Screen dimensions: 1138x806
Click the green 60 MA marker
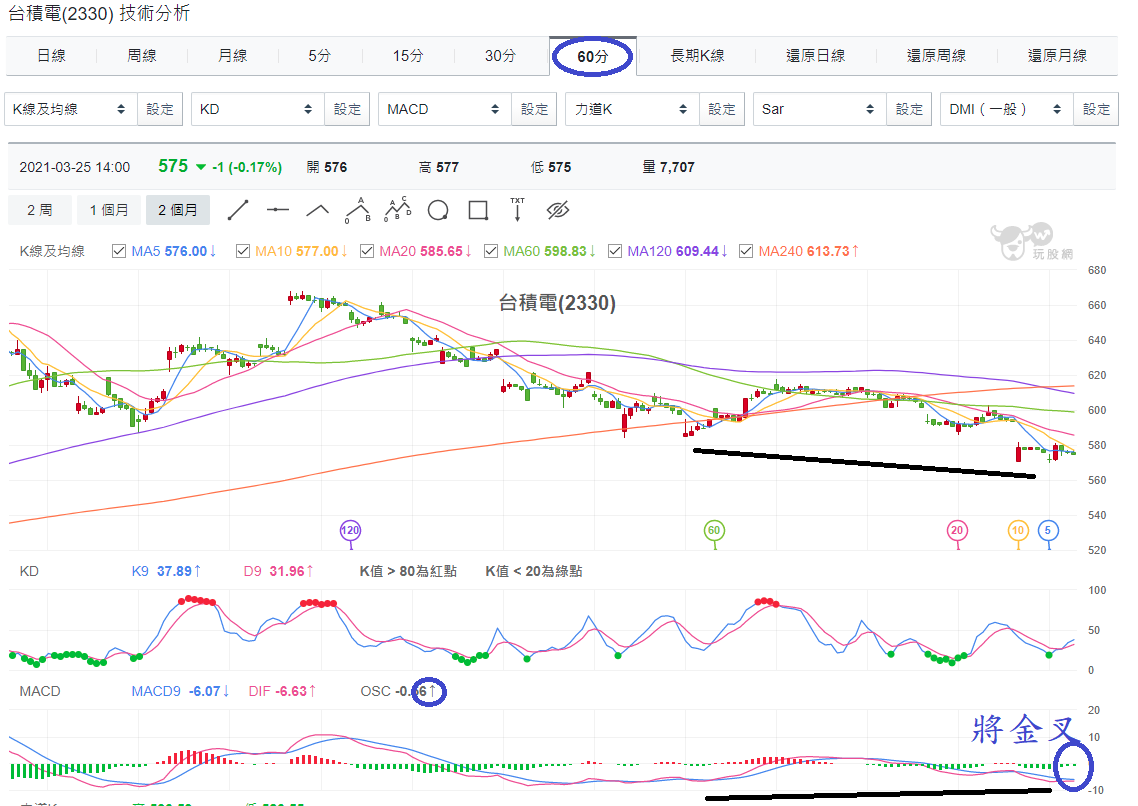[714, 530]
